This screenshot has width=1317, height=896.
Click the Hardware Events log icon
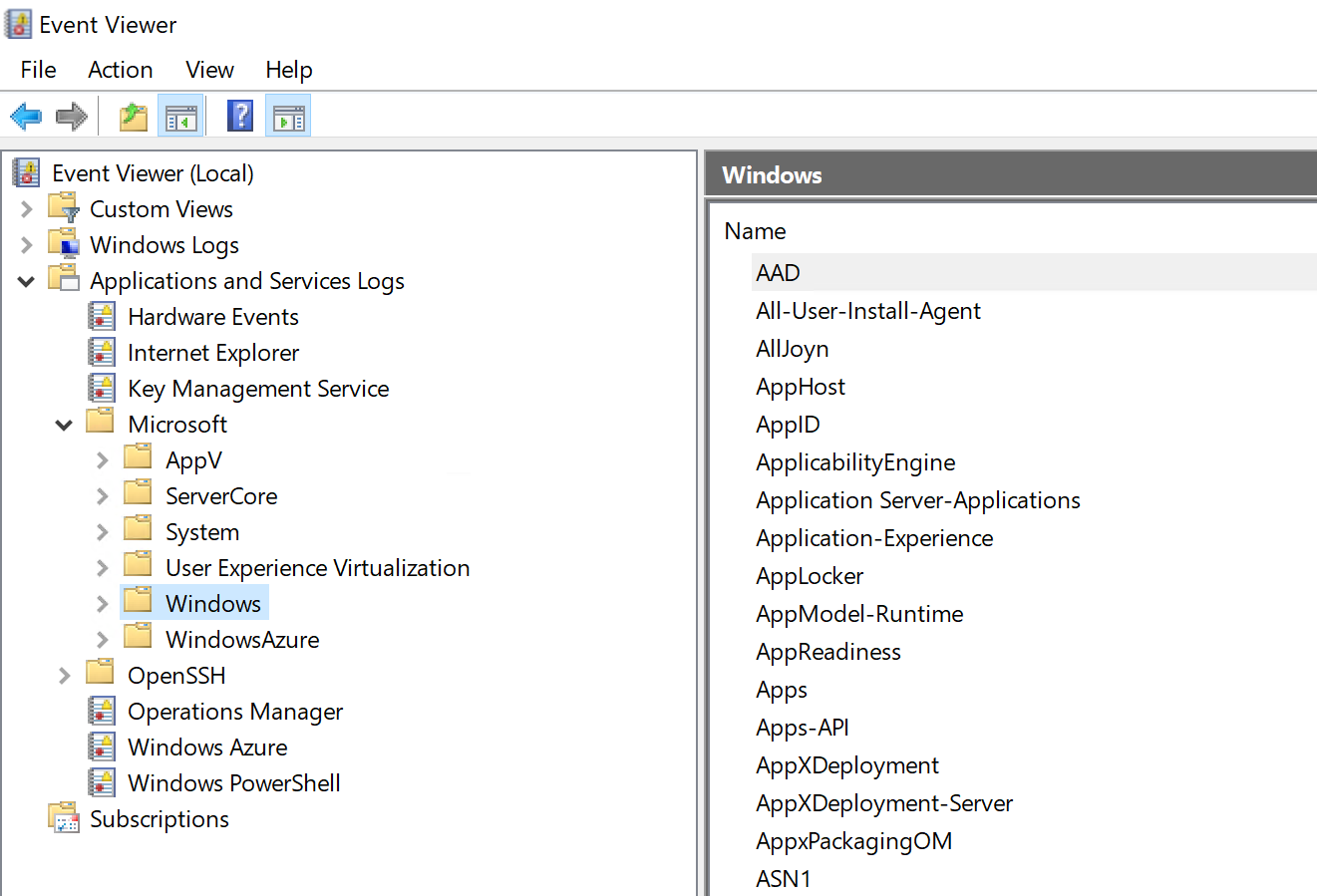point(102,316)
